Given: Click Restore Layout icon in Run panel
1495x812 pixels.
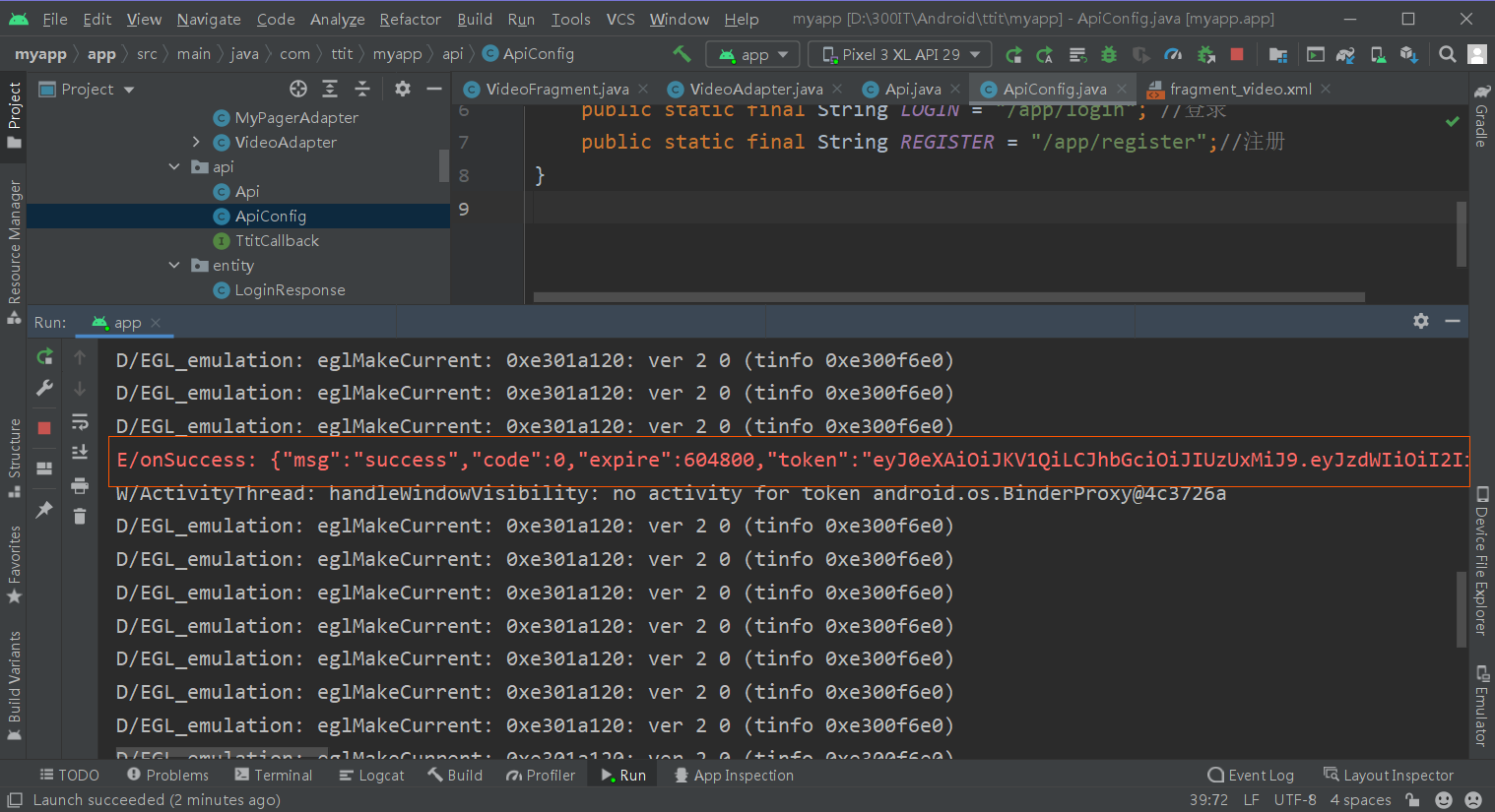Looking at the screenshot, I should 44,468.
